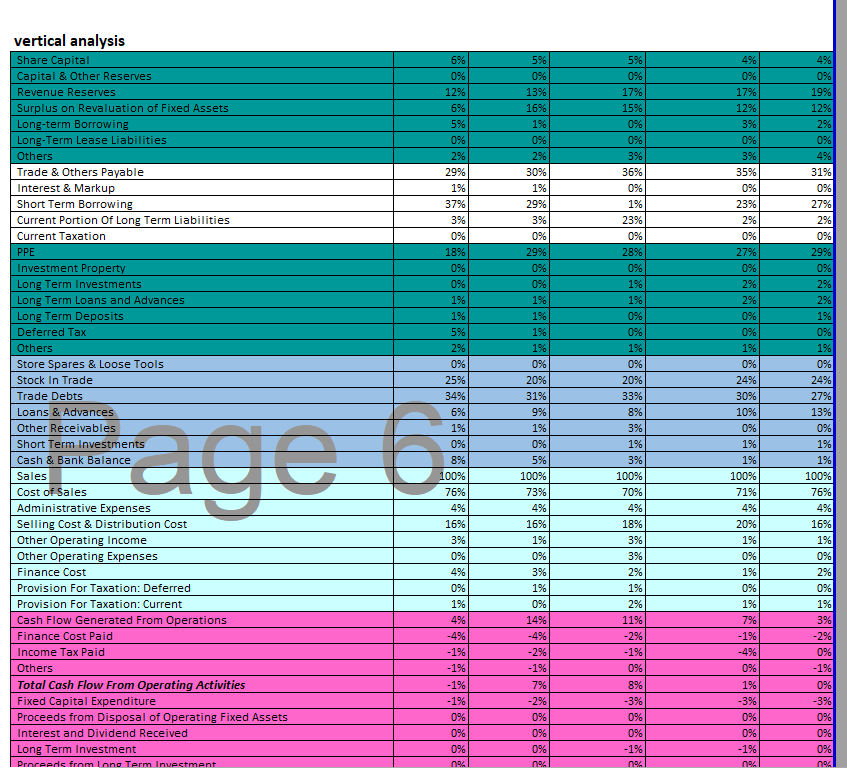Select the Investment Property label cell
The image size is (847, 768).
[x=70, y=268]
